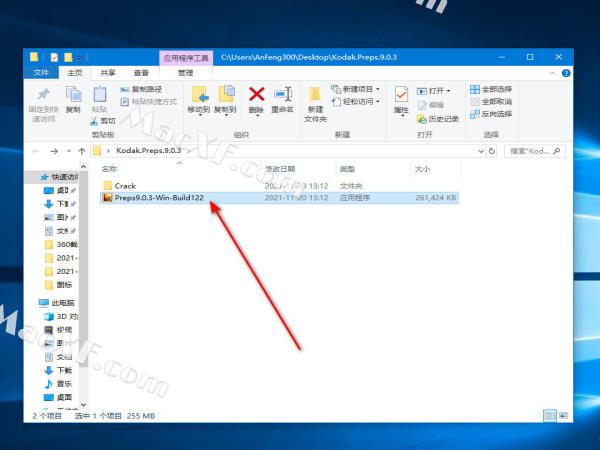The image size is (600, 450).
Task: Switch to Details view in the status bar
Action: tap(550, 415)
